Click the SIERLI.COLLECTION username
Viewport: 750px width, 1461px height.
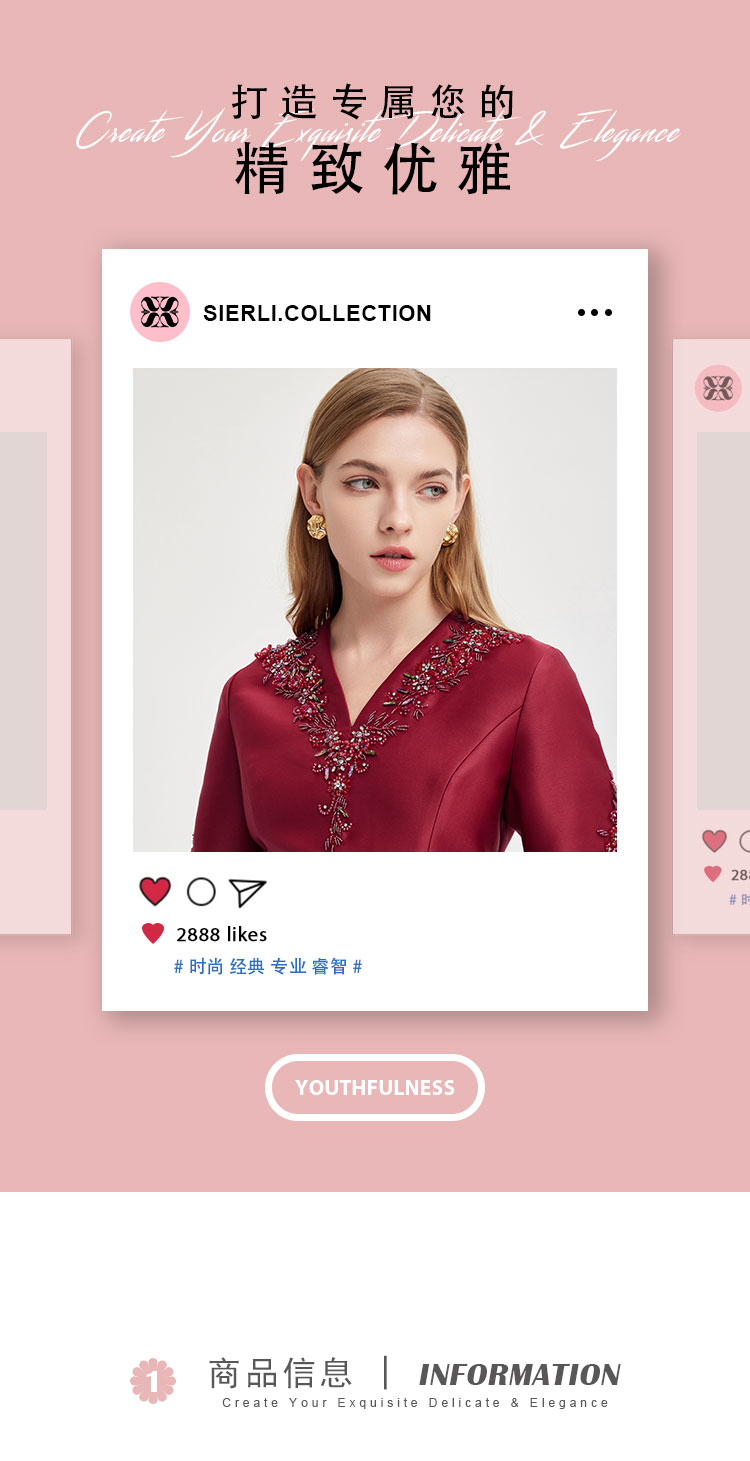(317, 313)
